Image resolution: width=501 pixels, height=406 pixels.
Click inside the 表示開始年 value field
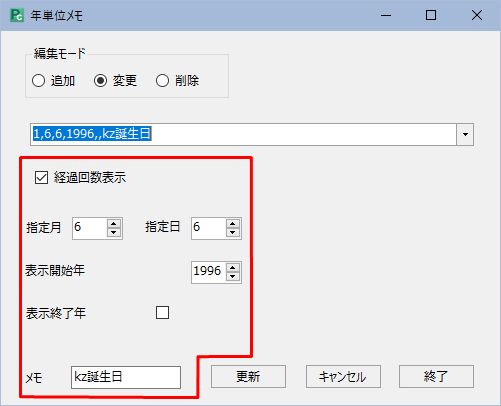[x=209, y=272]
